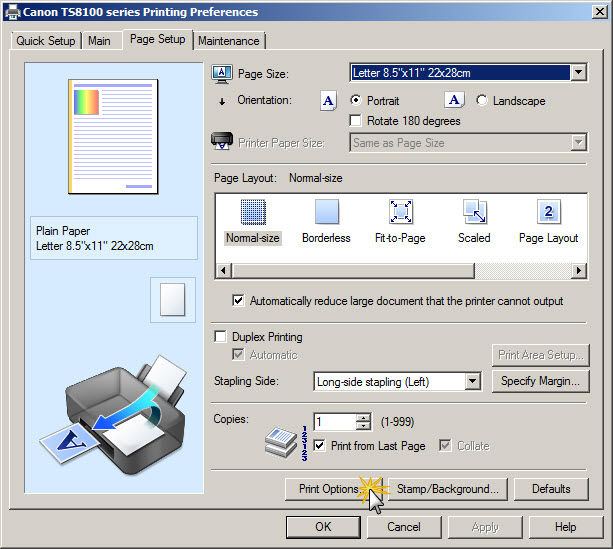
Task: Click the landscape orientation page icon
Action: (454, 101)
